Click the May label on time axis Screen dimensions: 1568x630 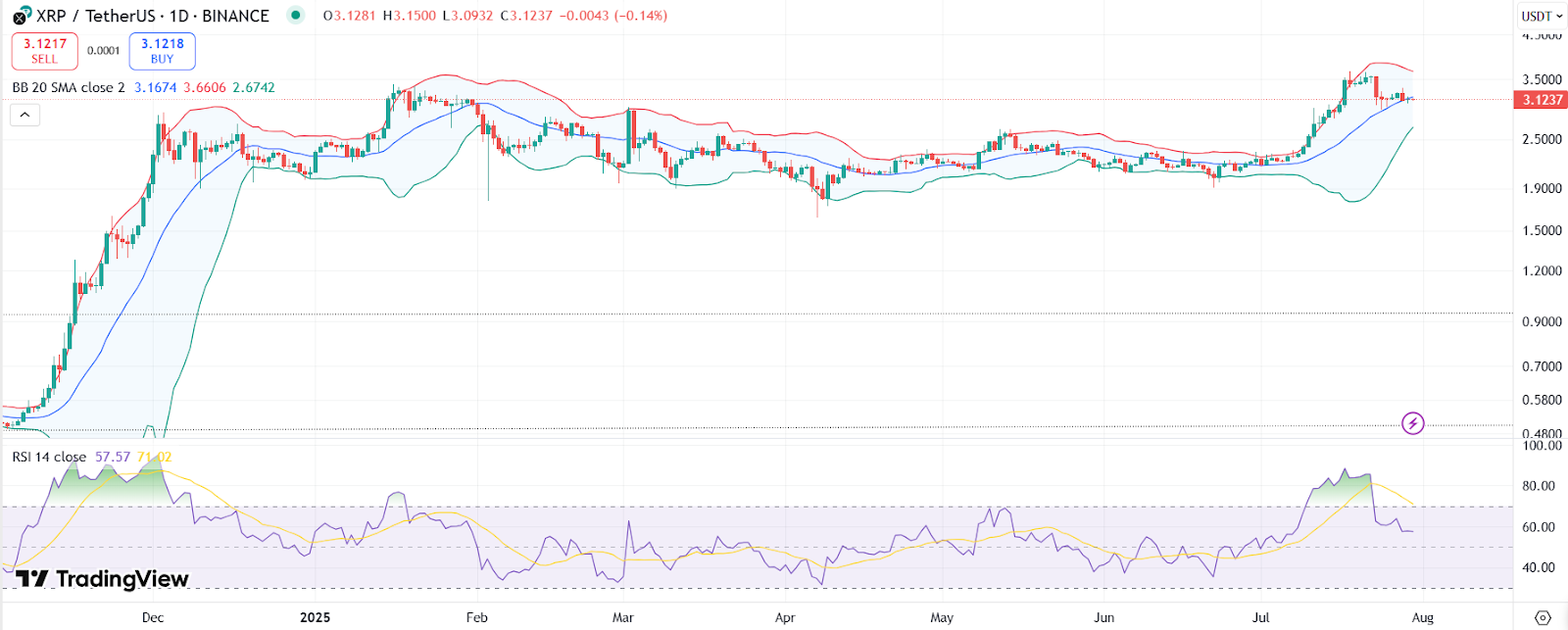[x=942, y=617]
